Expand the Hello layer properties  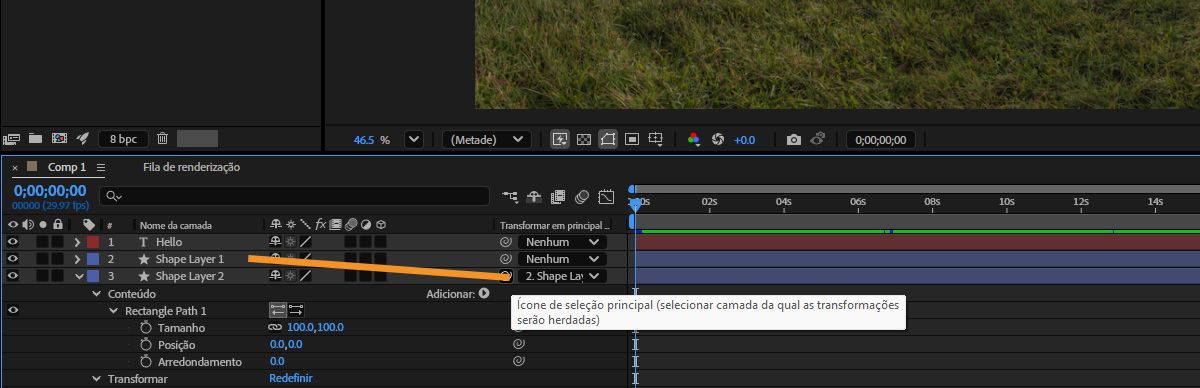(x=78, y=242)
